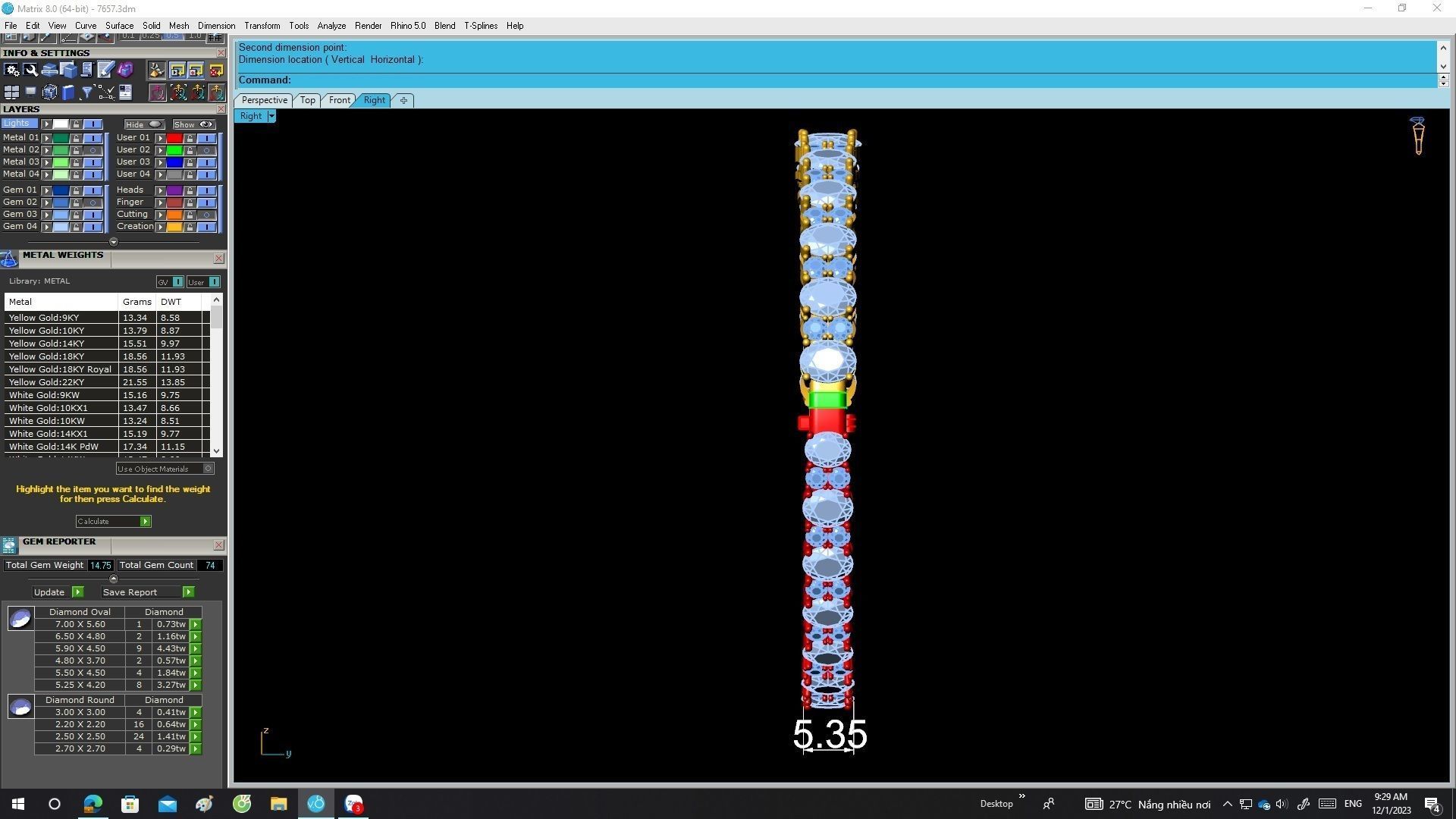Click the Metal Weights panel scale icon
This screenshot has width=1456, height=819.
9,260
